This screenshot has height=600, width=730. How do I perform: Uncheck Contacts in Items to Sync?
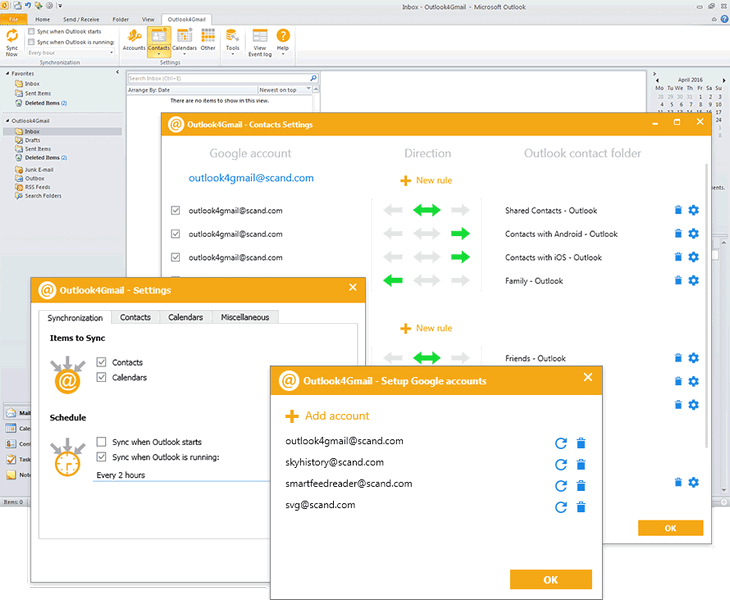pyautogui.click(x=101, y=362)
